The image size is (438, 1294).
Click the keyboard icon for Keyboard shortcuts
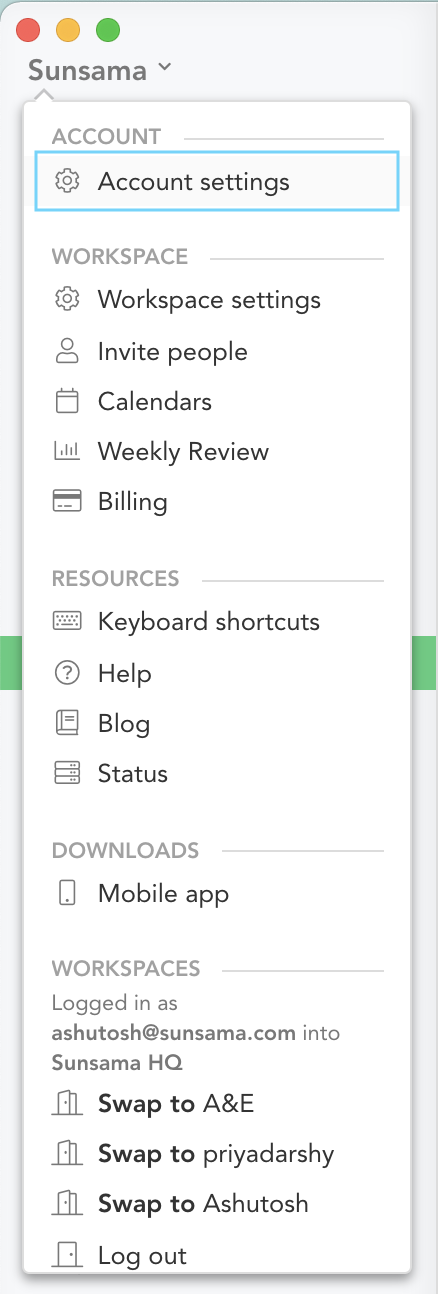67,621
